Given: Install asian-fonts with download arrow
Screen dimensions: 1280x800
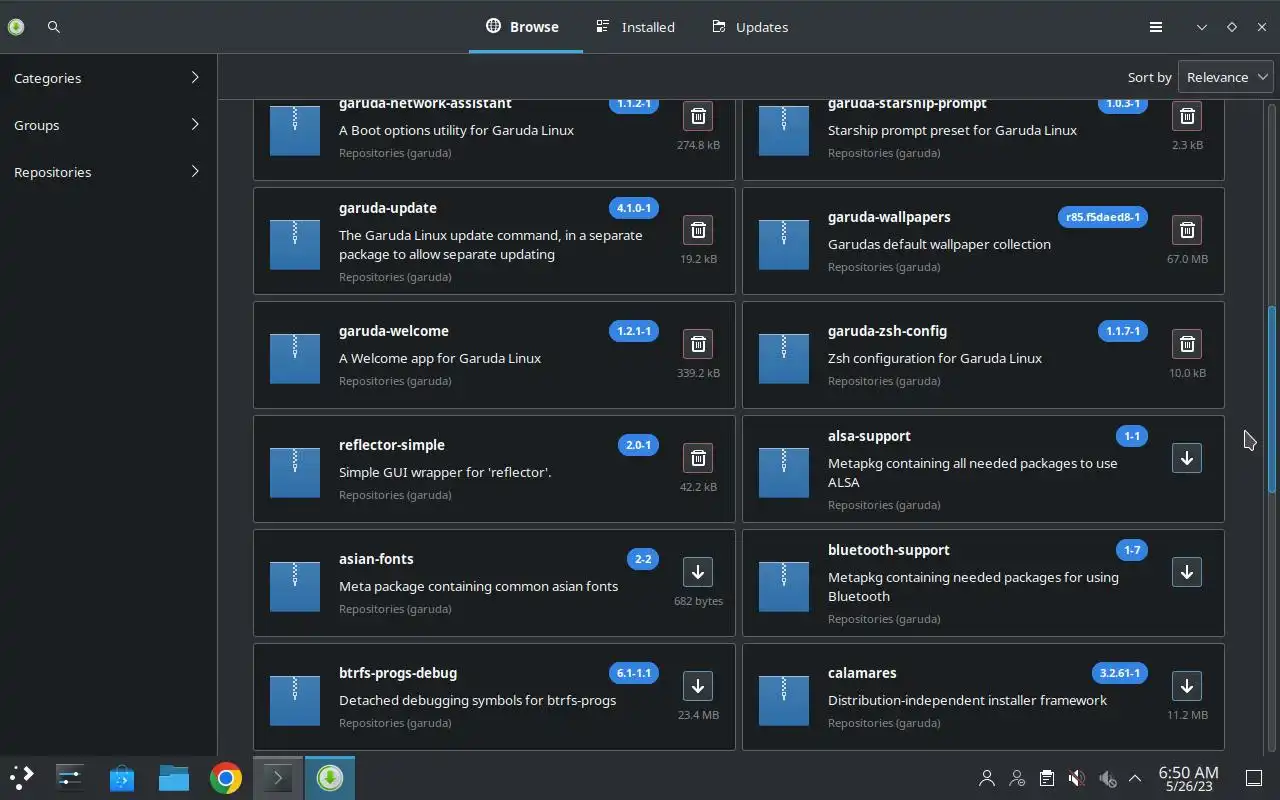Looking at the screenshot, I should click(698, 572).
